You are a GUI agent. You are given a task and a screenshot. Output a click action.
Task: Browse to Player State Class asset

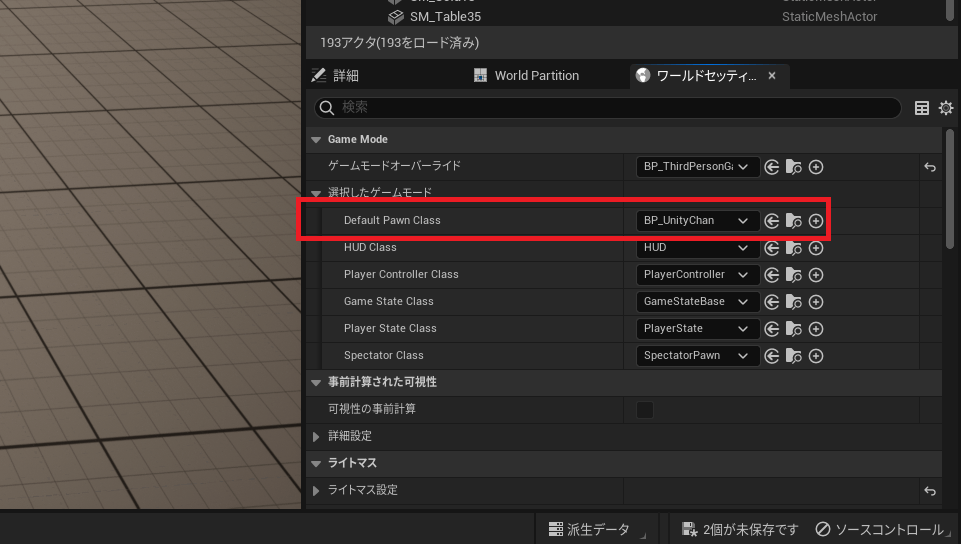(794, 328)
